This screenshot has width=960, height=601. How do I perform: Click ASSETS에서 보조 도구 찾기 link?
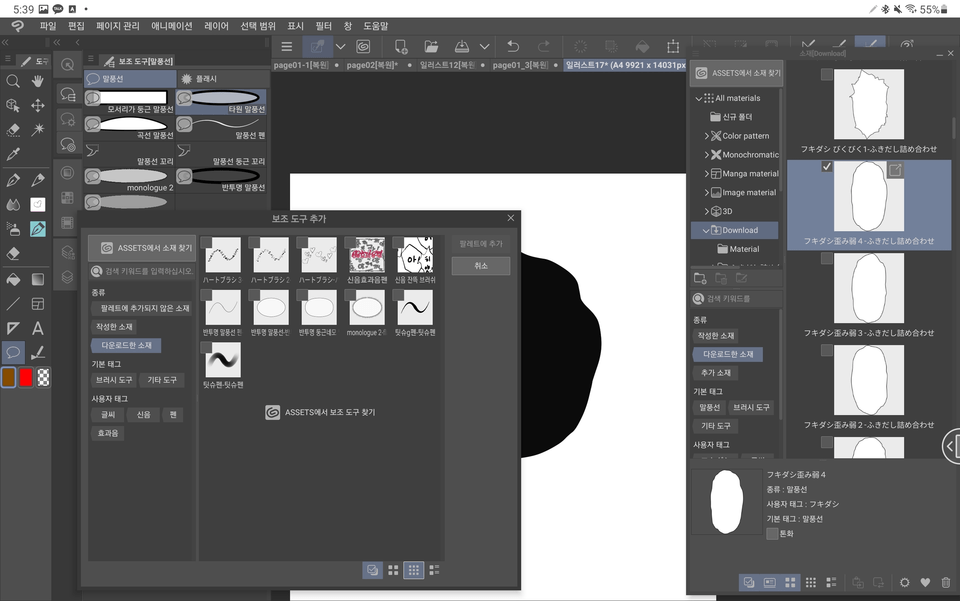[x=321, y=412]
